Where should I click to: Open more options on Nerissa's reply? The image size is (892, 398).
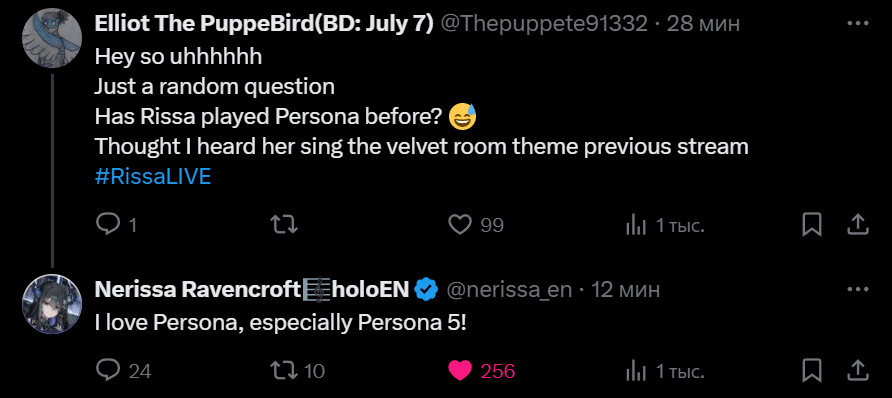tap(857, 289)
